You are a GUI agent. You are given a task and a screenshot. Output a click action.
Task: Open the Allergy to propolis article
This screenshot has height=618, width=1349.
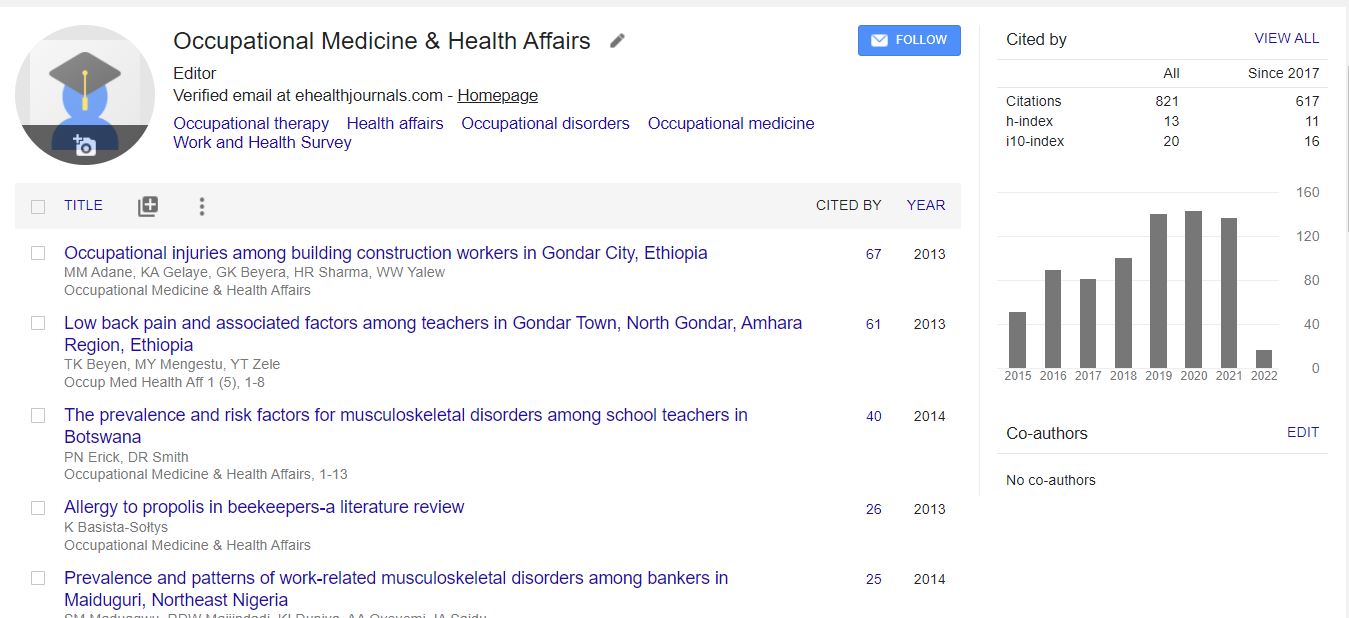[264, 507]
